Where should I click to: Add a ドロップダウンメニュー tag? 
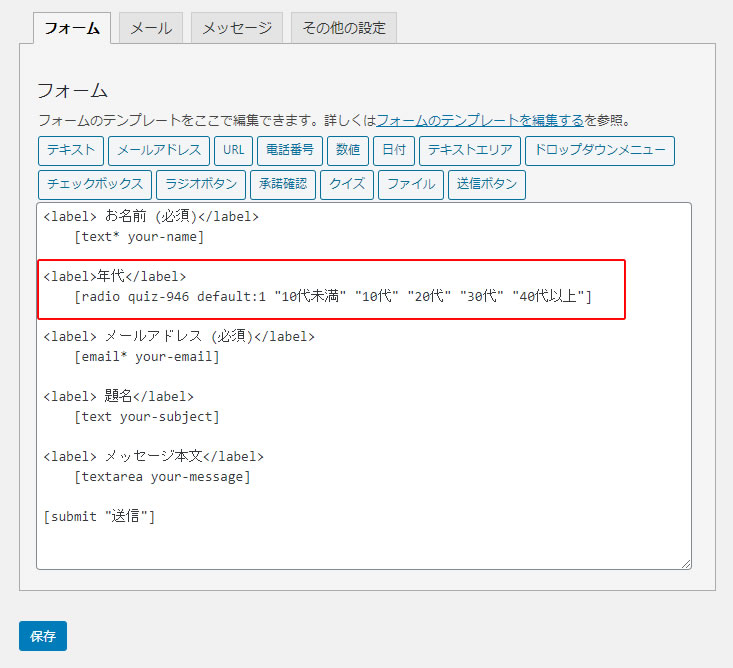pyautogui.click(x=600, y=151)
